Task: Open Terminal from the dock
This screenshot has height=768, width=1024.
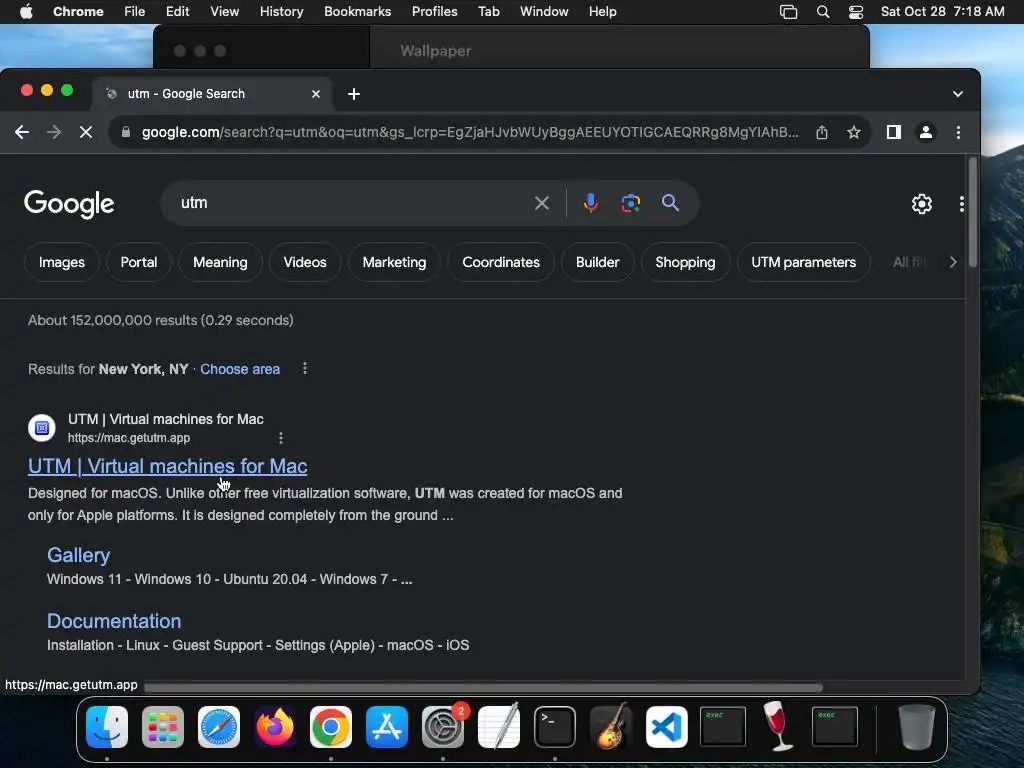Action: pos(554,727)
